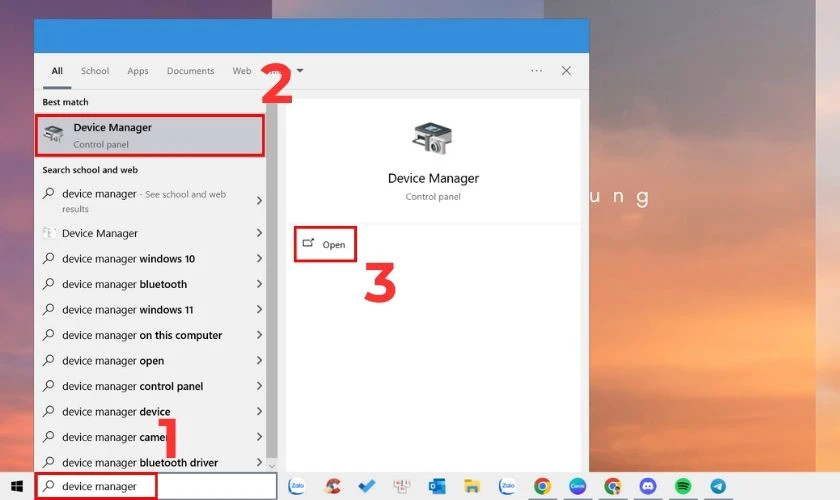
Task: Open the Zalo icon beside the search box
Action: coord(296,486)
